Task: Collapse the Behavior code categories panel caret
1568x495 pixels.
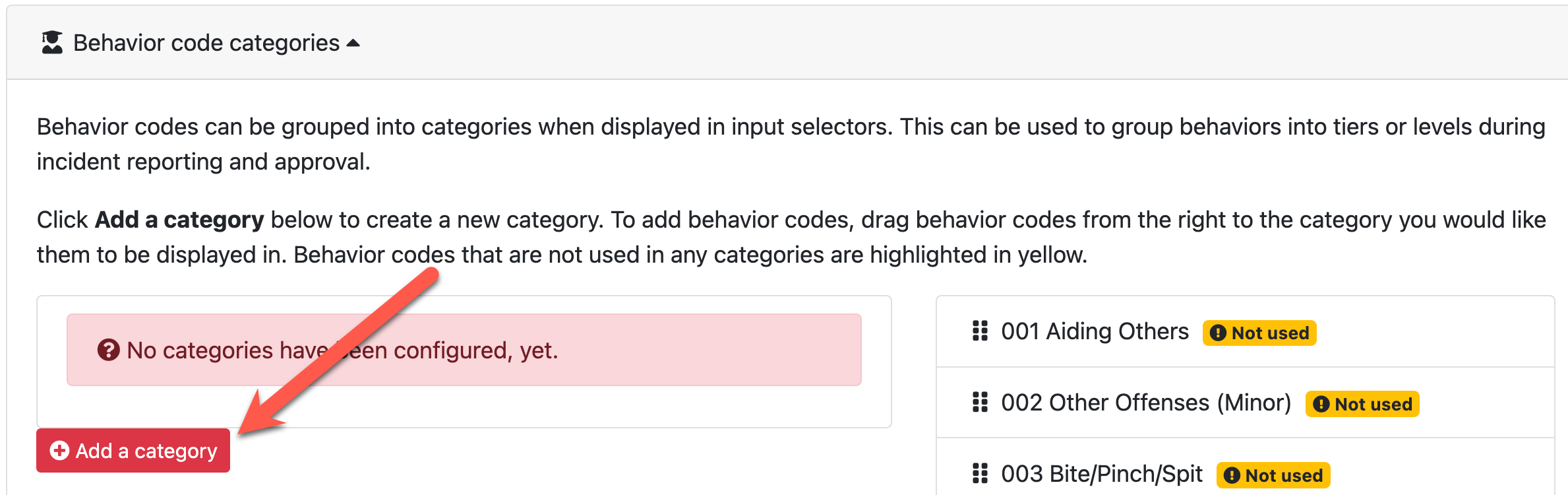Action: pos(353,44)
